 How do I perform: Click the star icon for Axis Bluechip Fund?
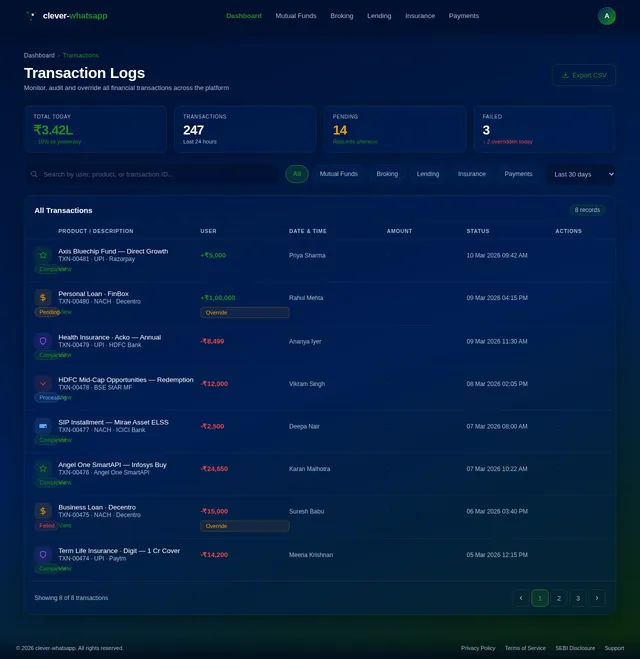click(x=43, y=255)
